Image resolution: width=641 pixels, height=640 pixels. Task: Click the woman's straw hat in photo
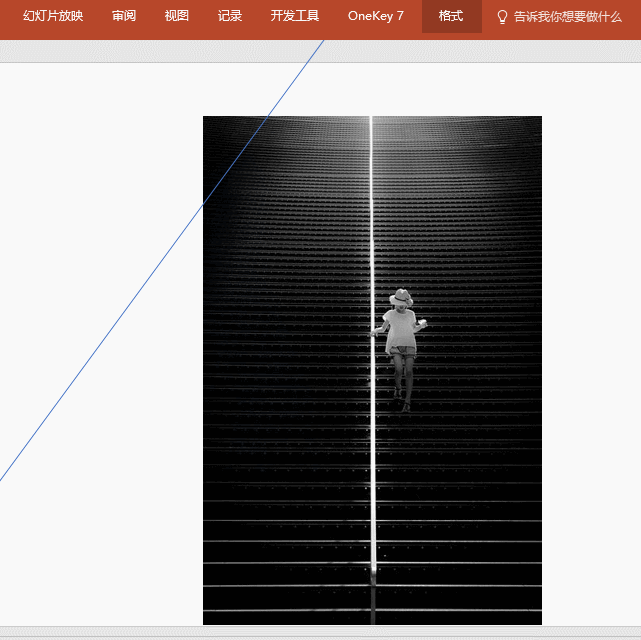point(401,297)
